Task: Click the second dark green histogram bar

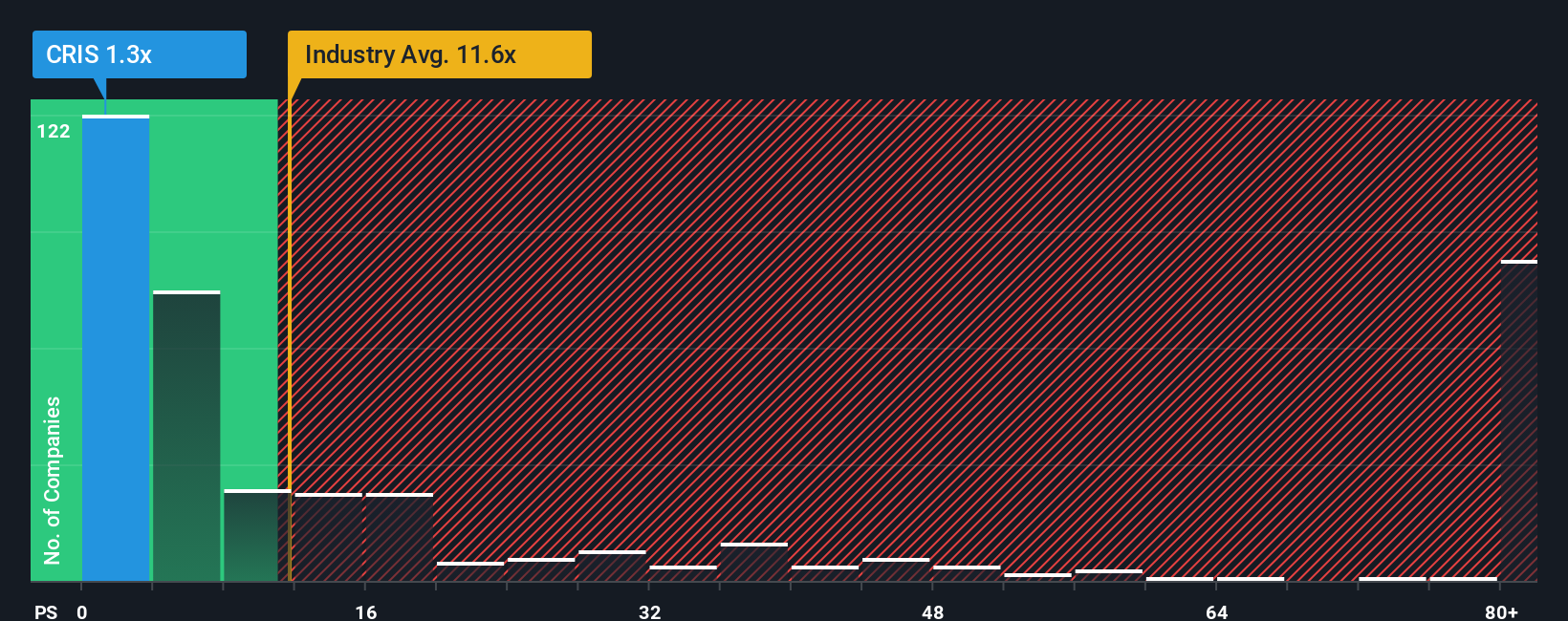Action: coord(186,437)
